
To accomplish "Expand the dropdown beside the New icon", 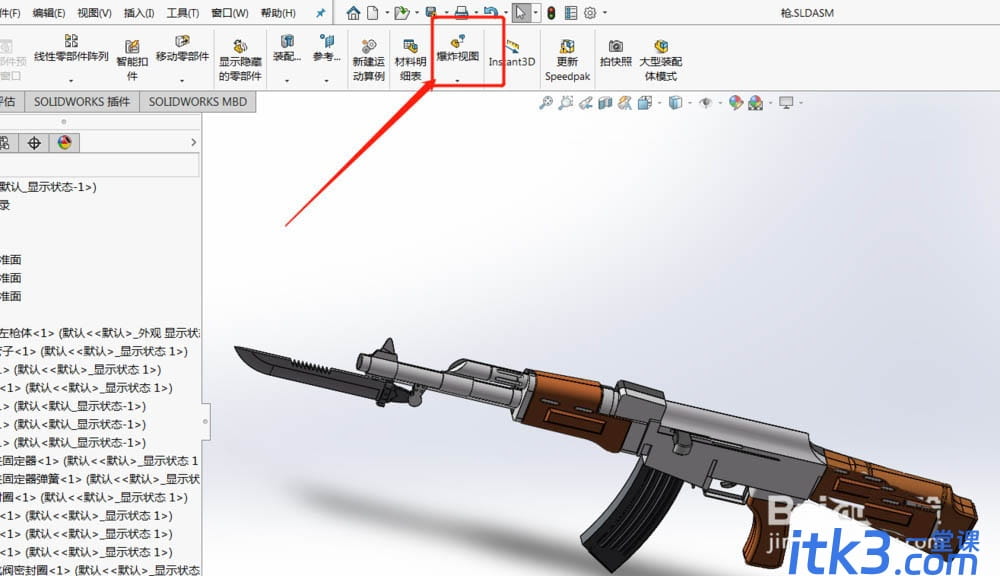I will 387,13.
